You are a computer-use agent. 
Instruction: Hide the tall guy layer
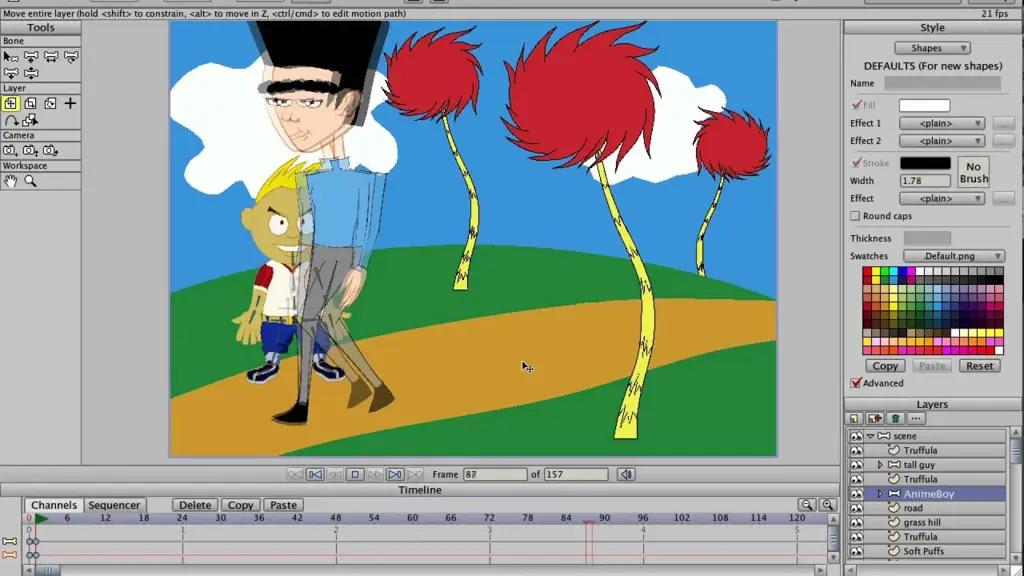click(x=856, y=465)
